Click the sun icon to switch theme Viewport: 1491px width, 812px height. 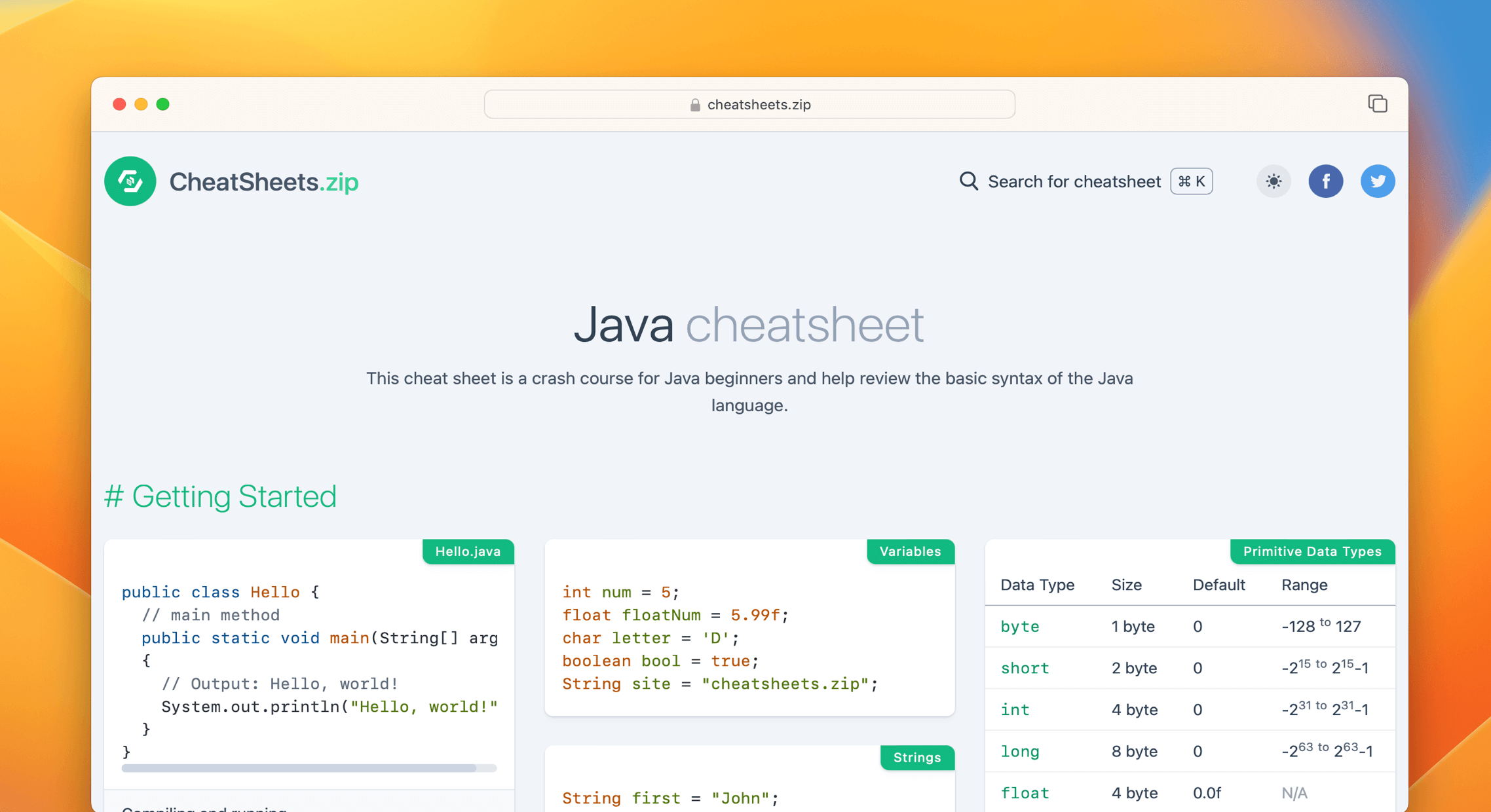click(x=1274, y=181)
